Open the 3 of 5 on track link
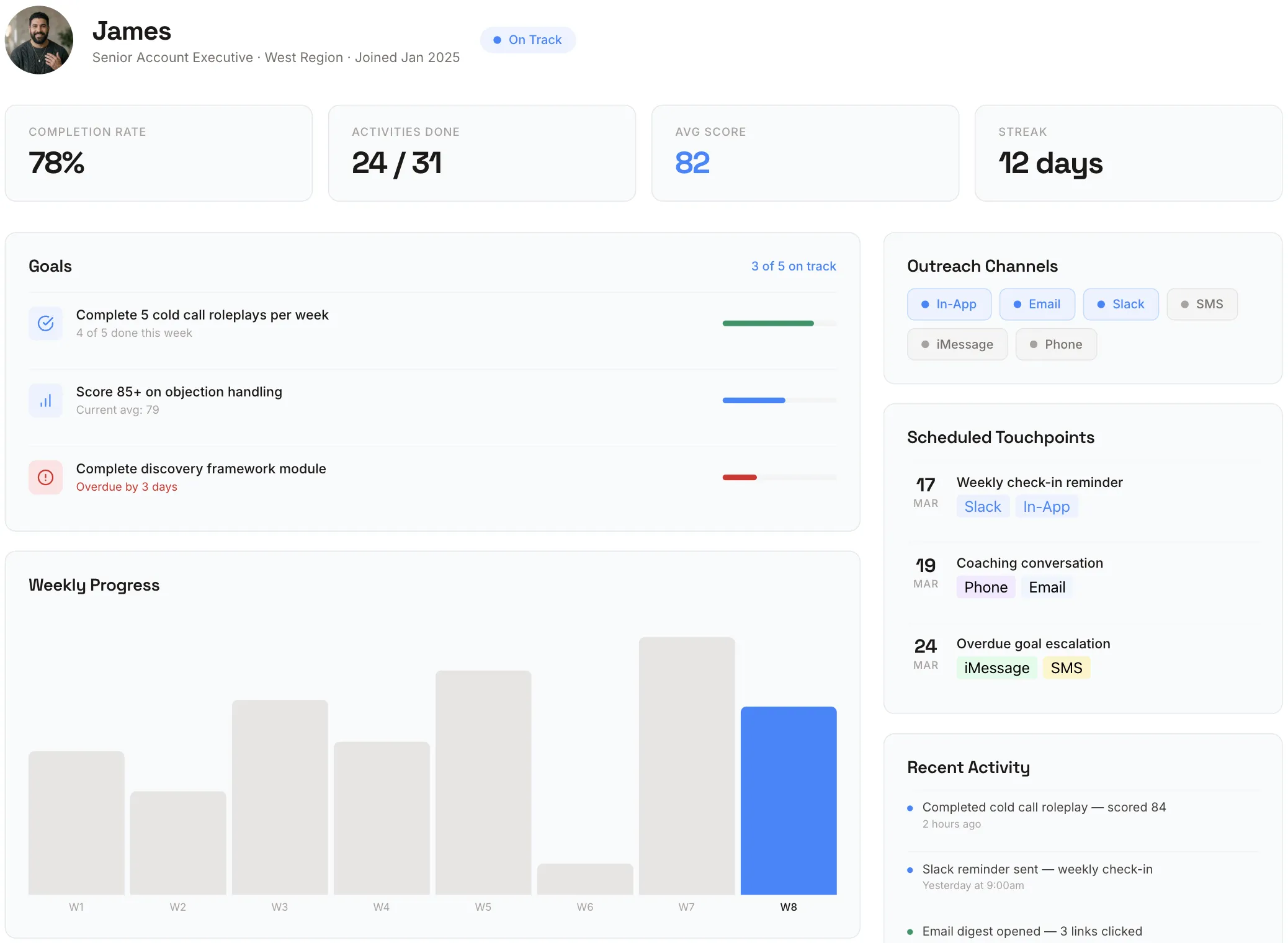Image resolution: width=1288 pixels, height=943 pixels. coord(794,266)
